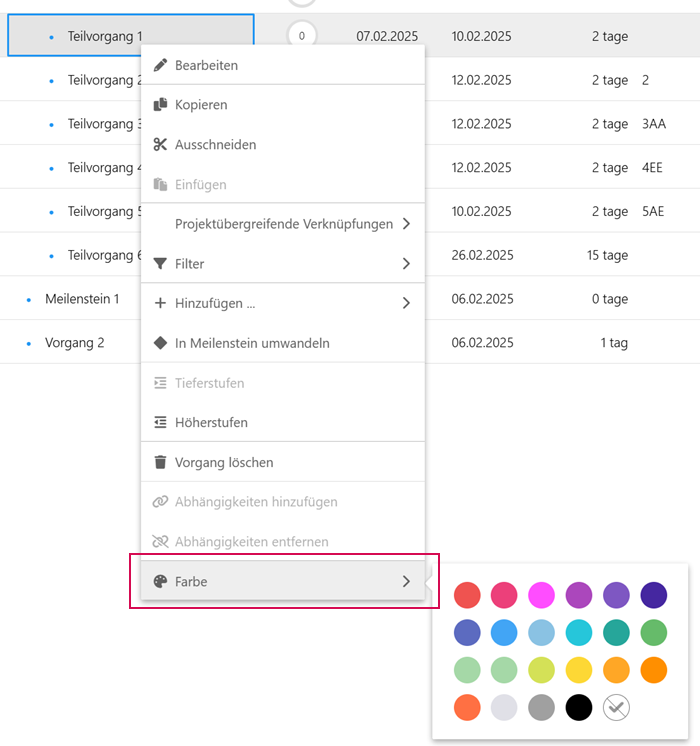Pick the yellow color swatch
This screenshot has width=700, height=746.
tap(579, 670)
